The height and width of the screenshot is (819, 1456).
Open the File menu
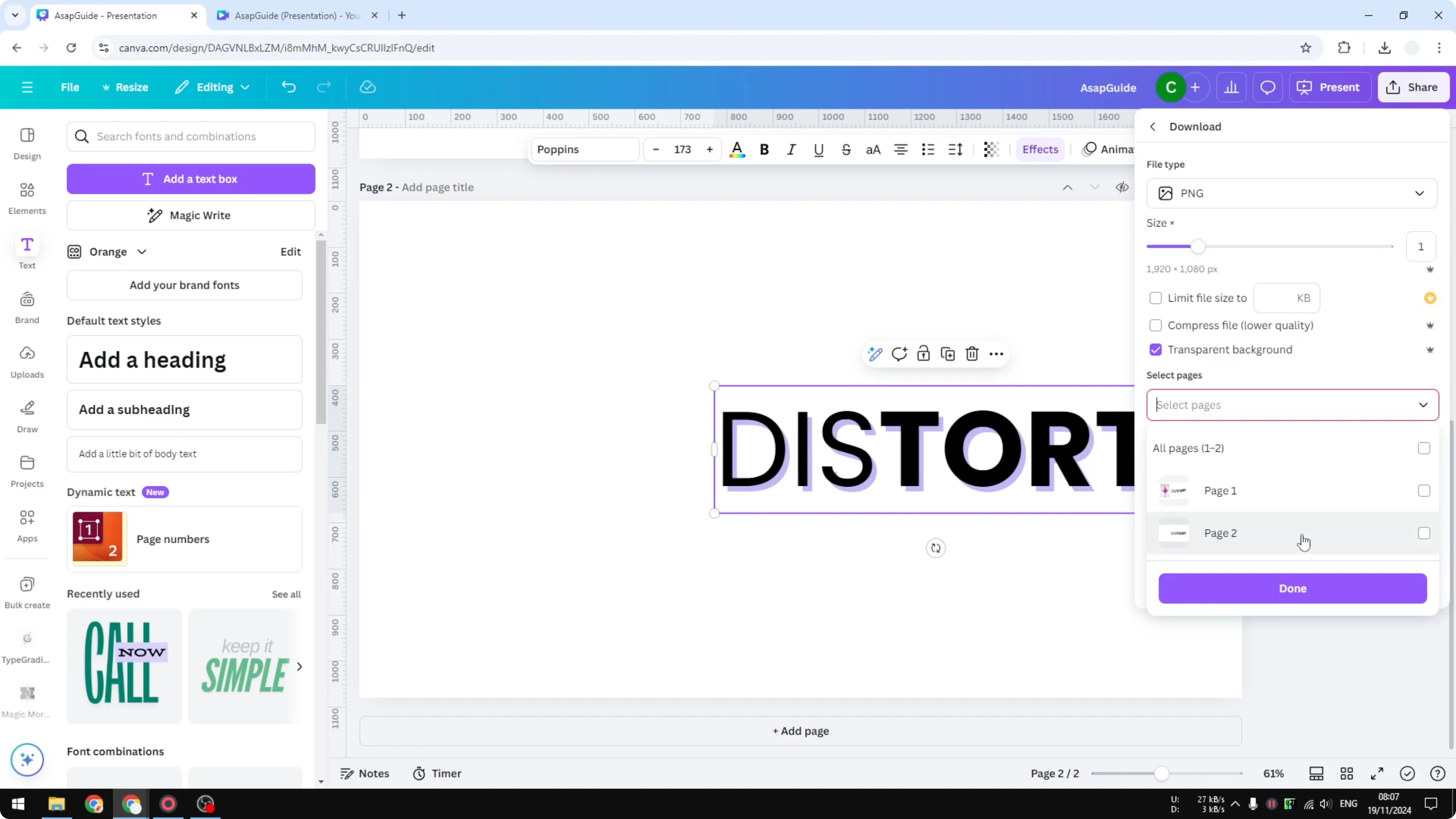pyautogui.click(x=70, y=87)
